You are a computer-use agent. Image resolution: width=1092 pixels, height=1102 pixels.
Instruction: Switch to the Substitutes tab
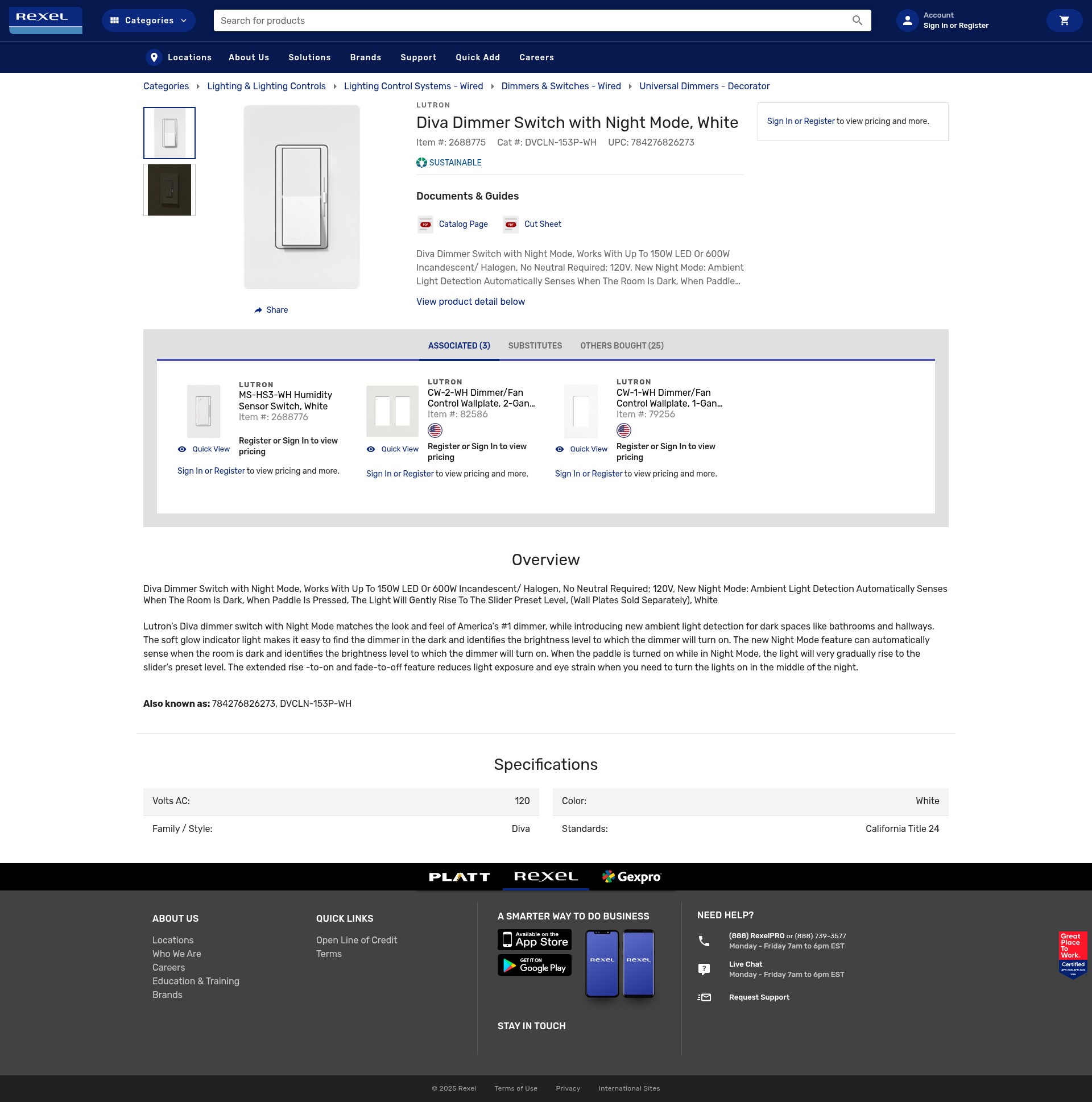point(535,346)
